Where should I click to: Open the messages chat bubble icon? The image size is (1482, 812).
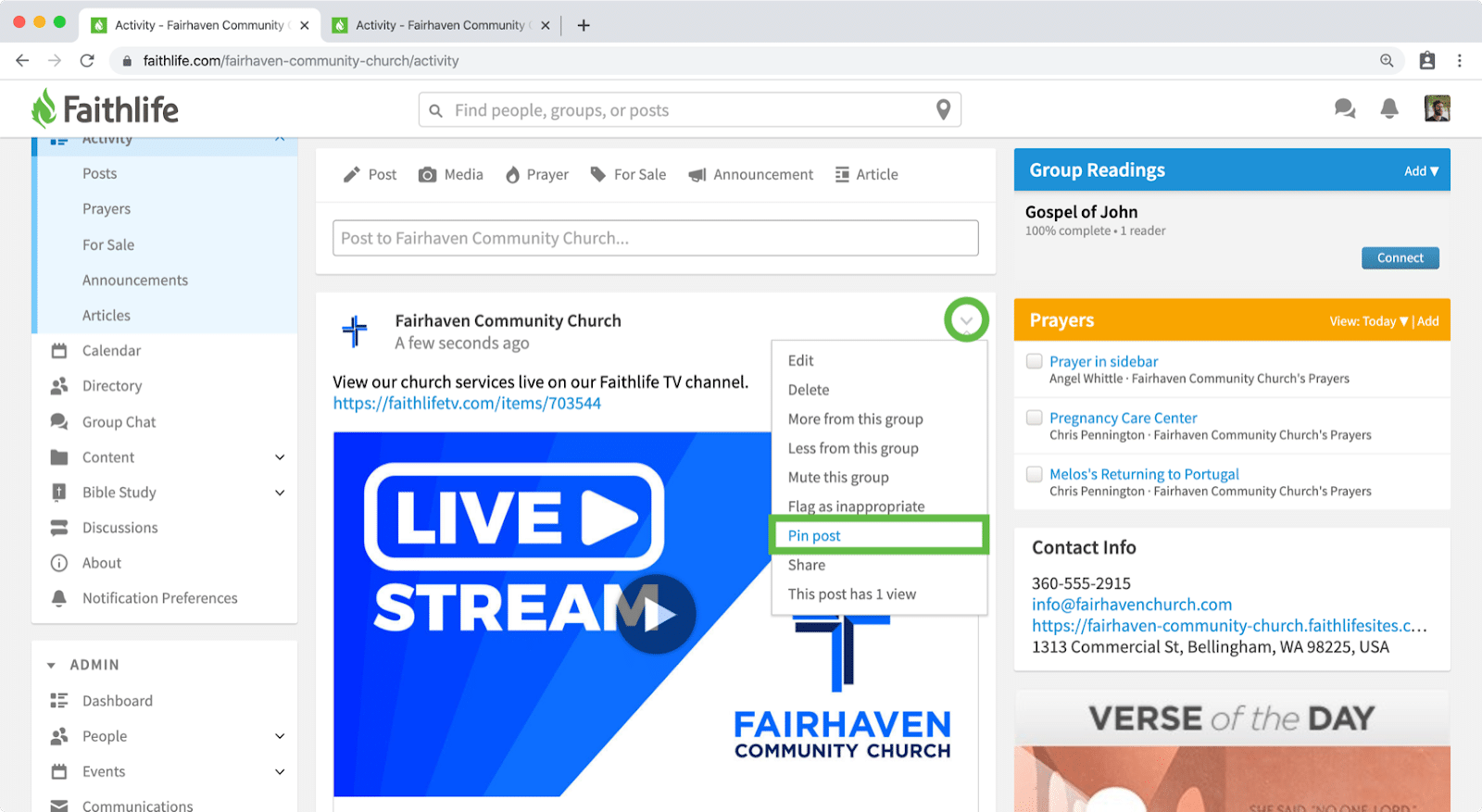[x=1345, y=109]
